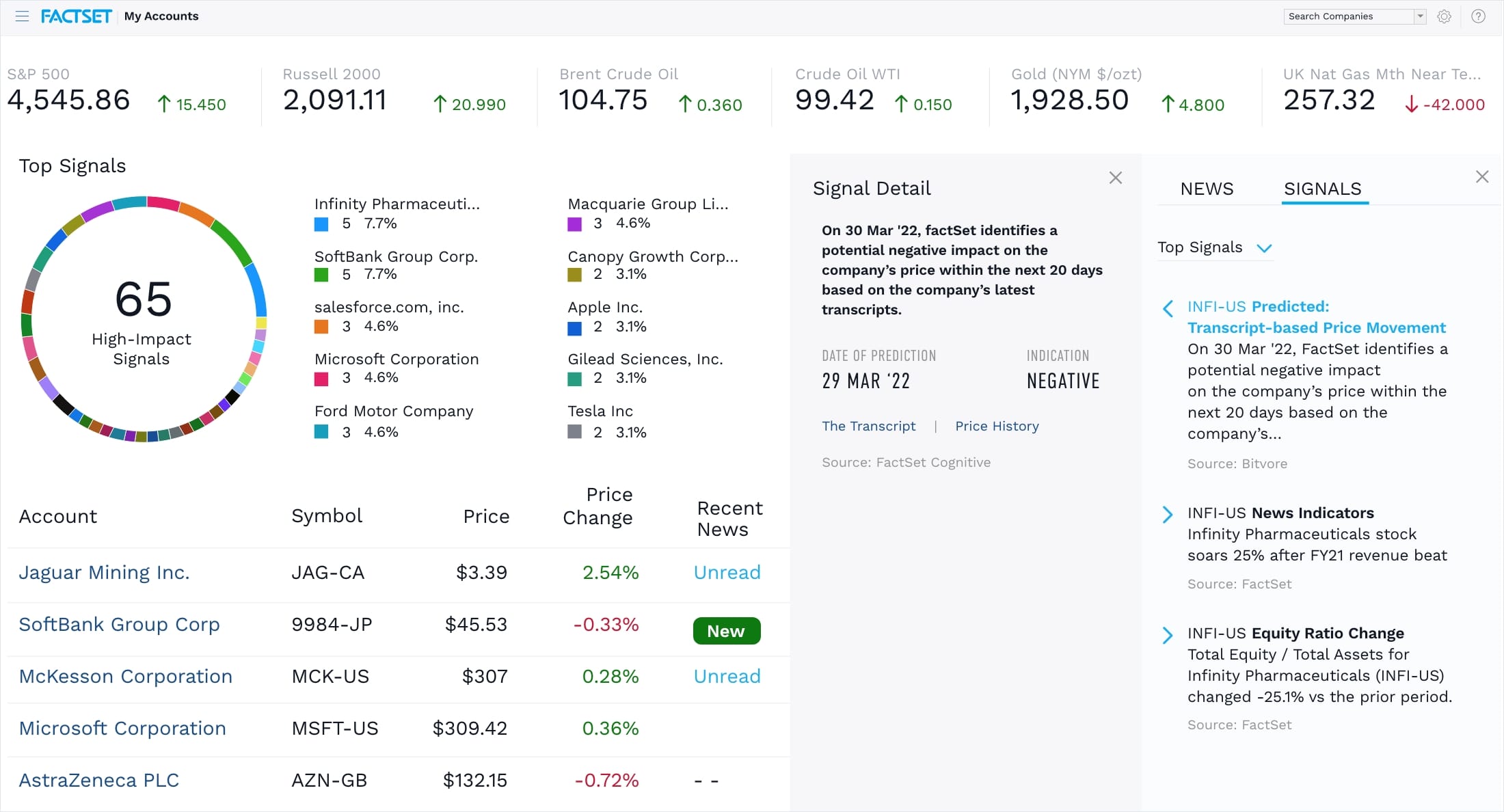Click the 65 High-Impact Signals donut center
Image resolution: width=1504 pixels, height=812 pixels.
143,319
